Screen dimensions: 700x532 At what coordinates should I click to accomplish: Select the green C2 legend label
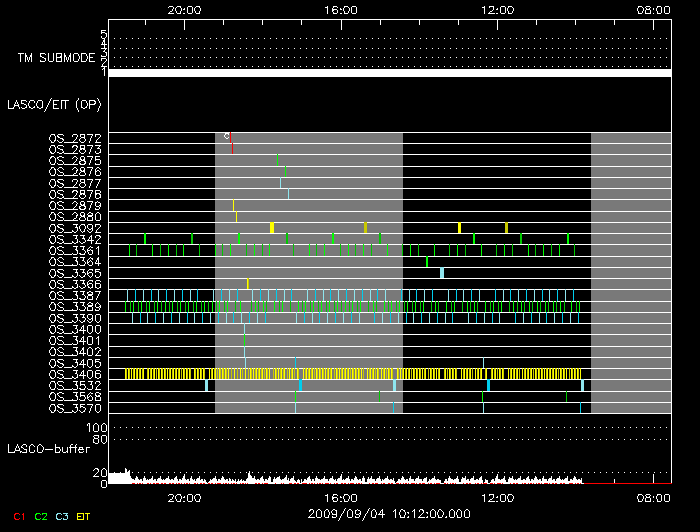[41, 516]
